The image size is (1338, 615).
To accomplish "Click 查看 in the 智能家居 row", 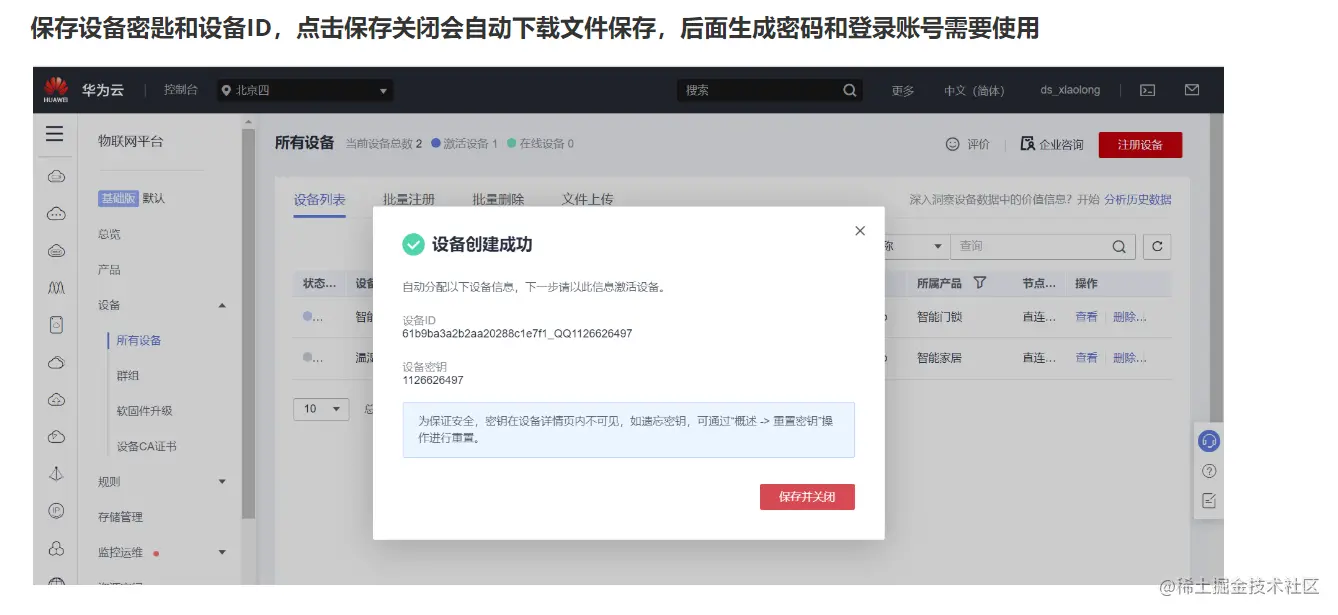I will click(x=1086, y=358).
